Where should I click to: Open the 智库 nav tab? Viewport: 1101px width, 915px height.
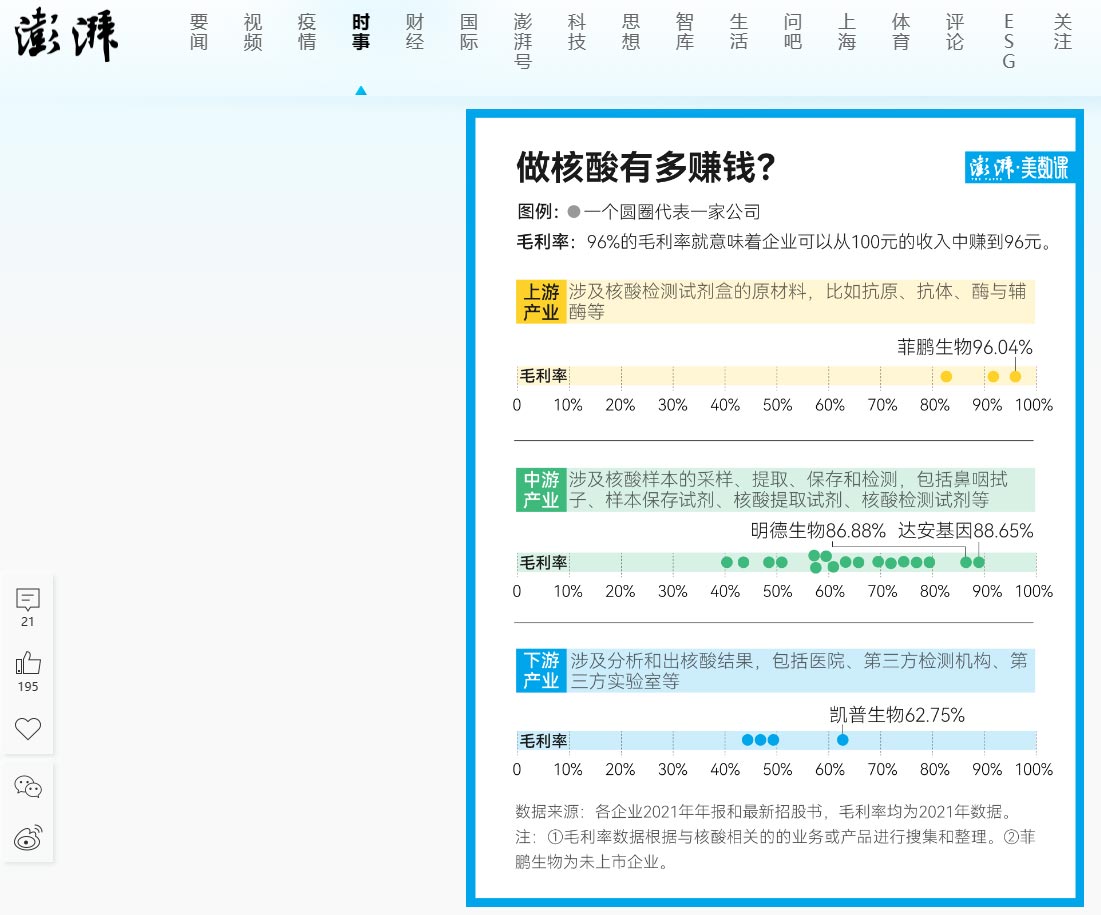685,32
